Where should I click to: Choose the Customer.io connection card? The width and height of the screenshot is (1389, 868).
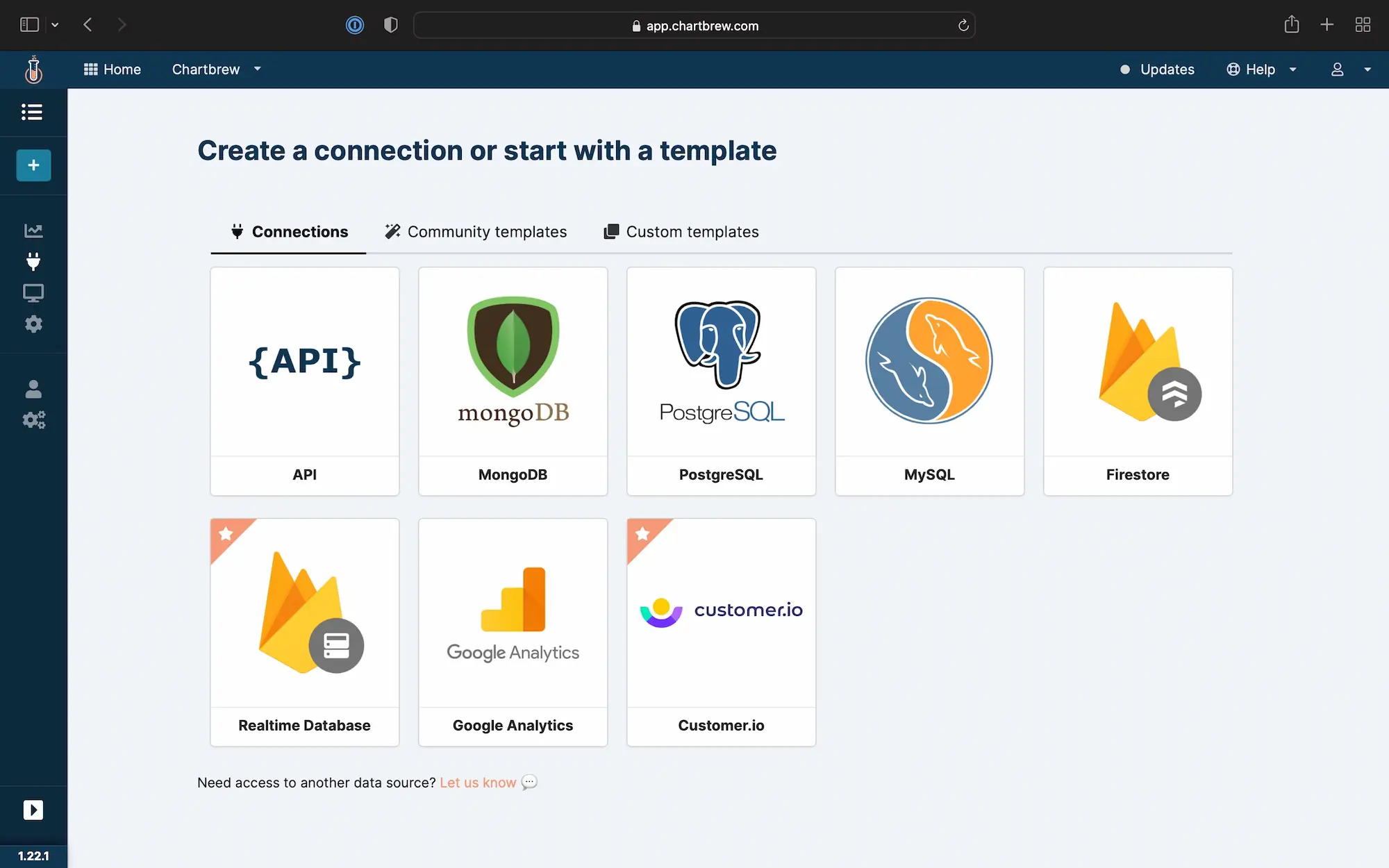[722, 633]
